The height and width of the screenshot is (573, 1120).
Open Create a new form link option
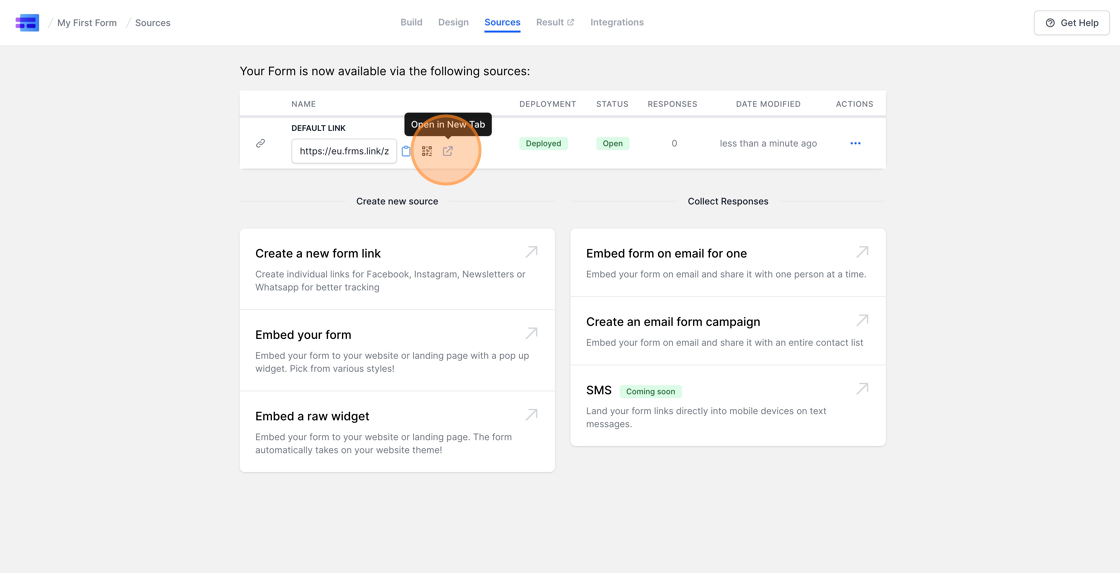(x=397, y=269)
